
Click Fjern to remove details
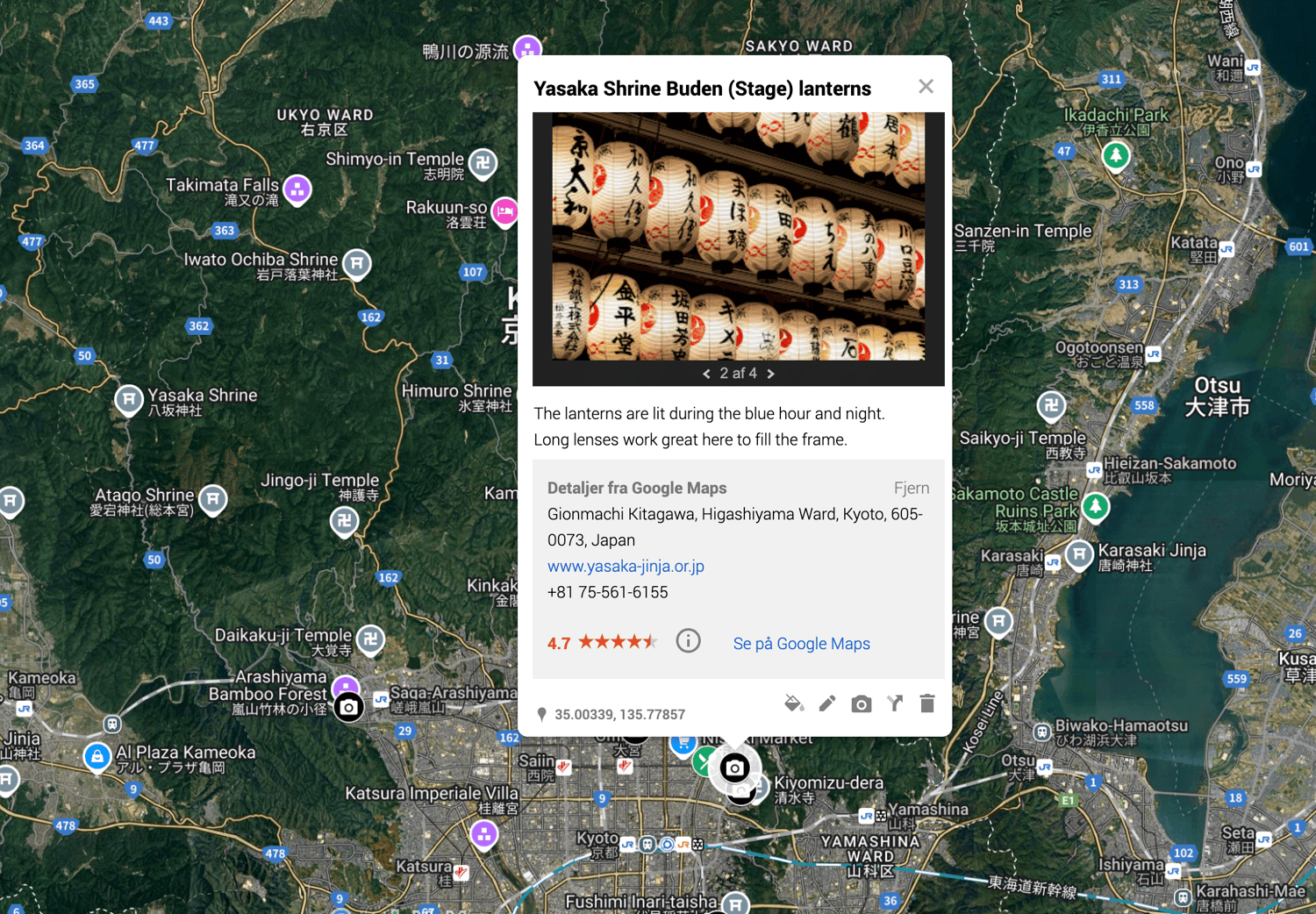(912, 488)
